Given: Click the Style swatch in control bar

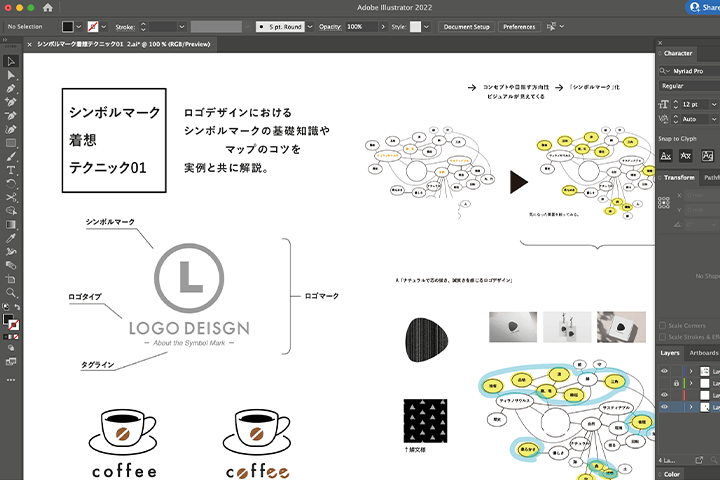Looking at the screenshot, I should point(416,27).
